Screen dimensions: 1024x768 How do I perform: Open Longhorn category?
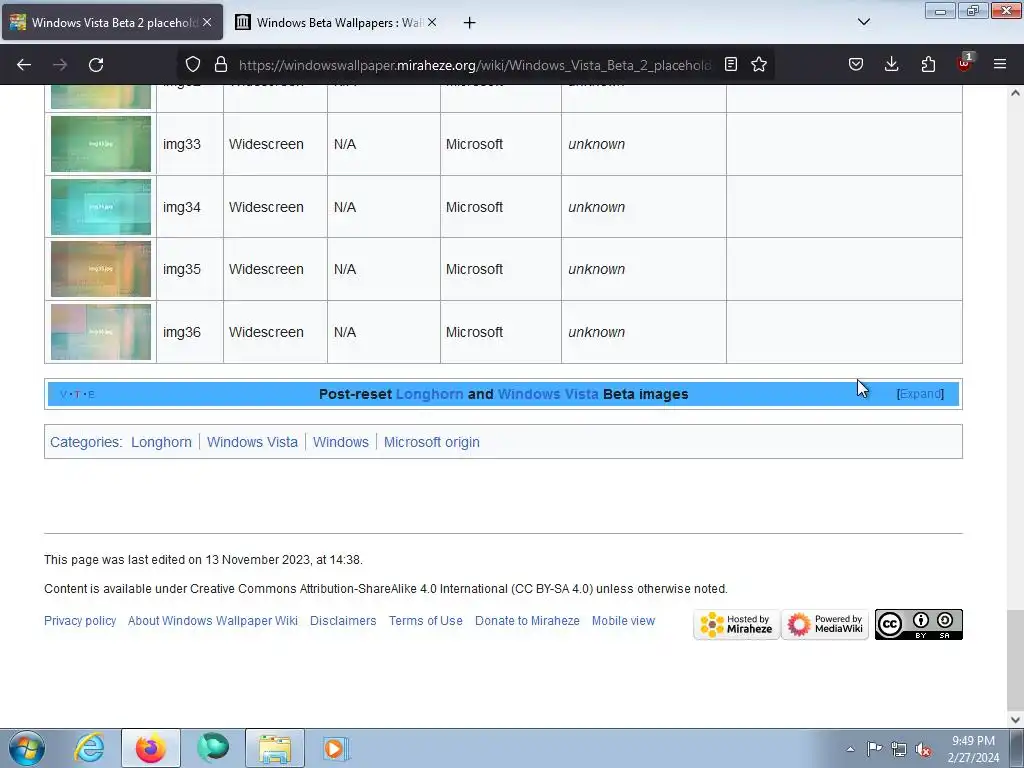pyautogui.click(x=161, y=442)
